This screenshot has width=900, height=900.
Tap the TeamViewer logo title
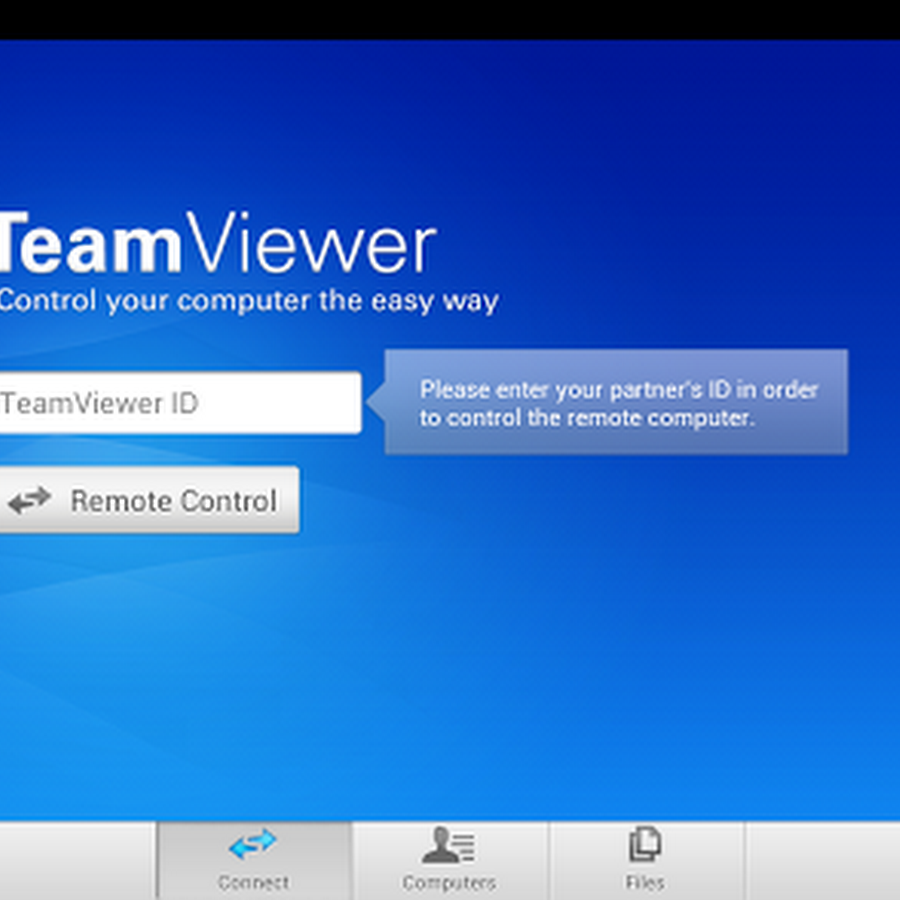pyautogui.click(x=218, y=243)
